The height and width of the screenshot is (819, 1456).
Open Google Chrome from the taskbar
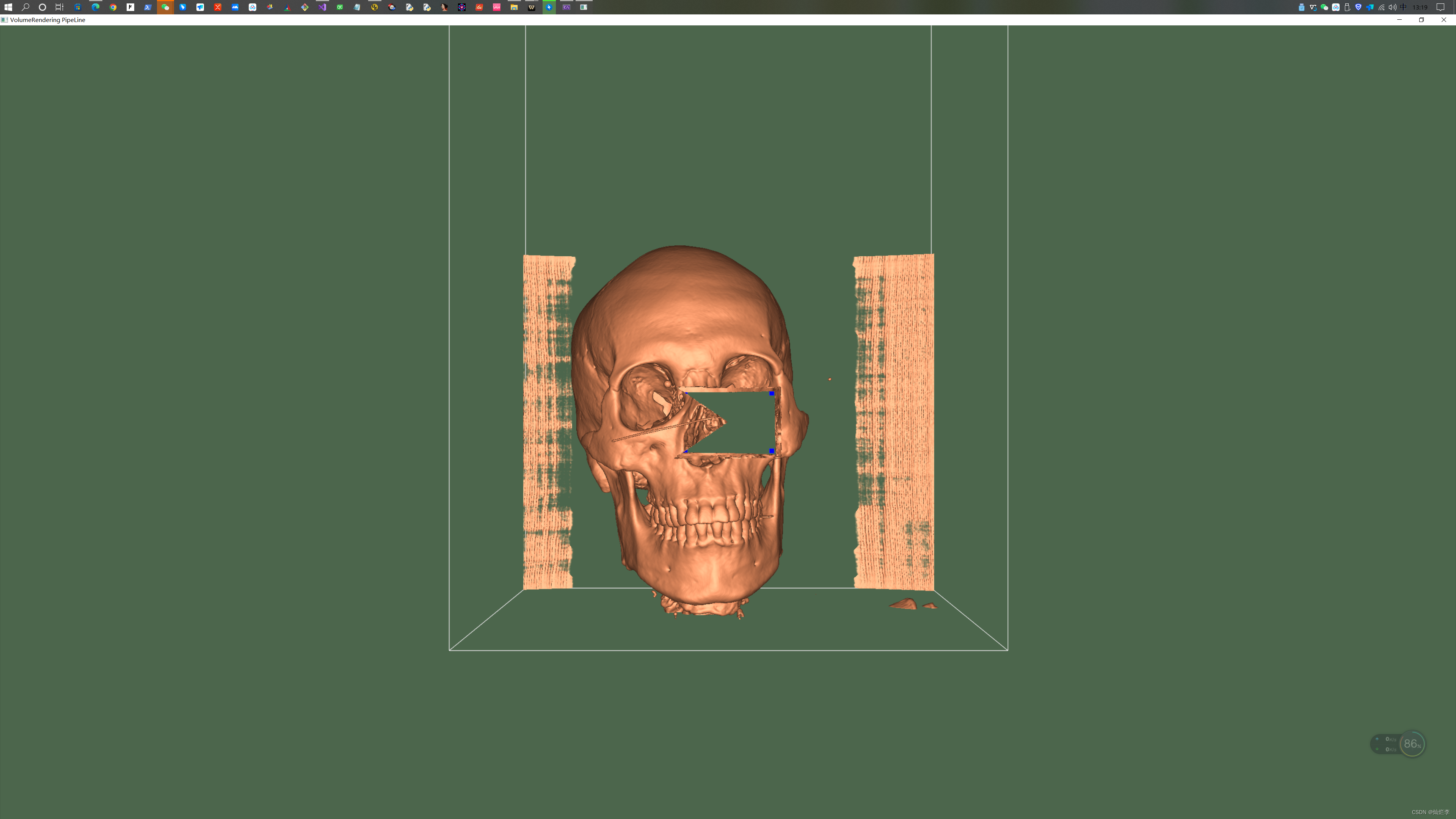113,7
